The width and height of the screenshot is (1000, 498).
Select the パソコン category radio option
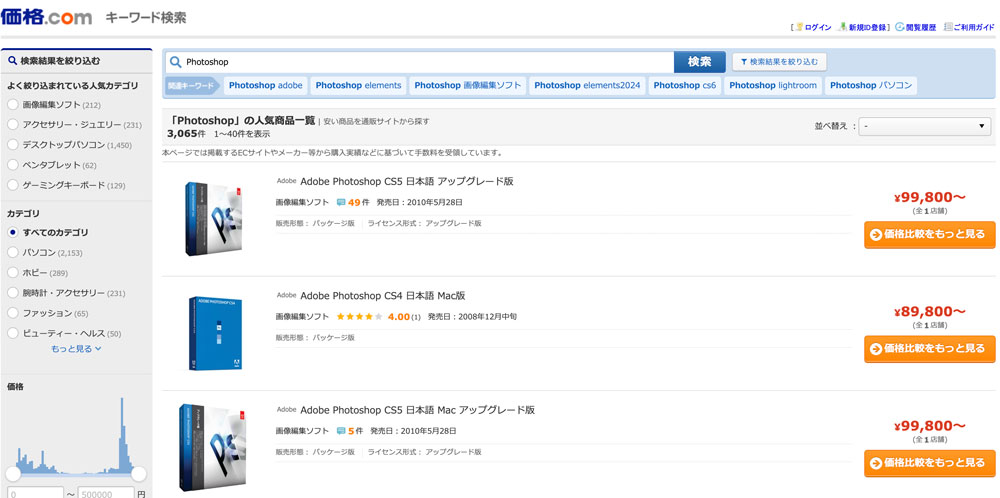pos(13,253)
